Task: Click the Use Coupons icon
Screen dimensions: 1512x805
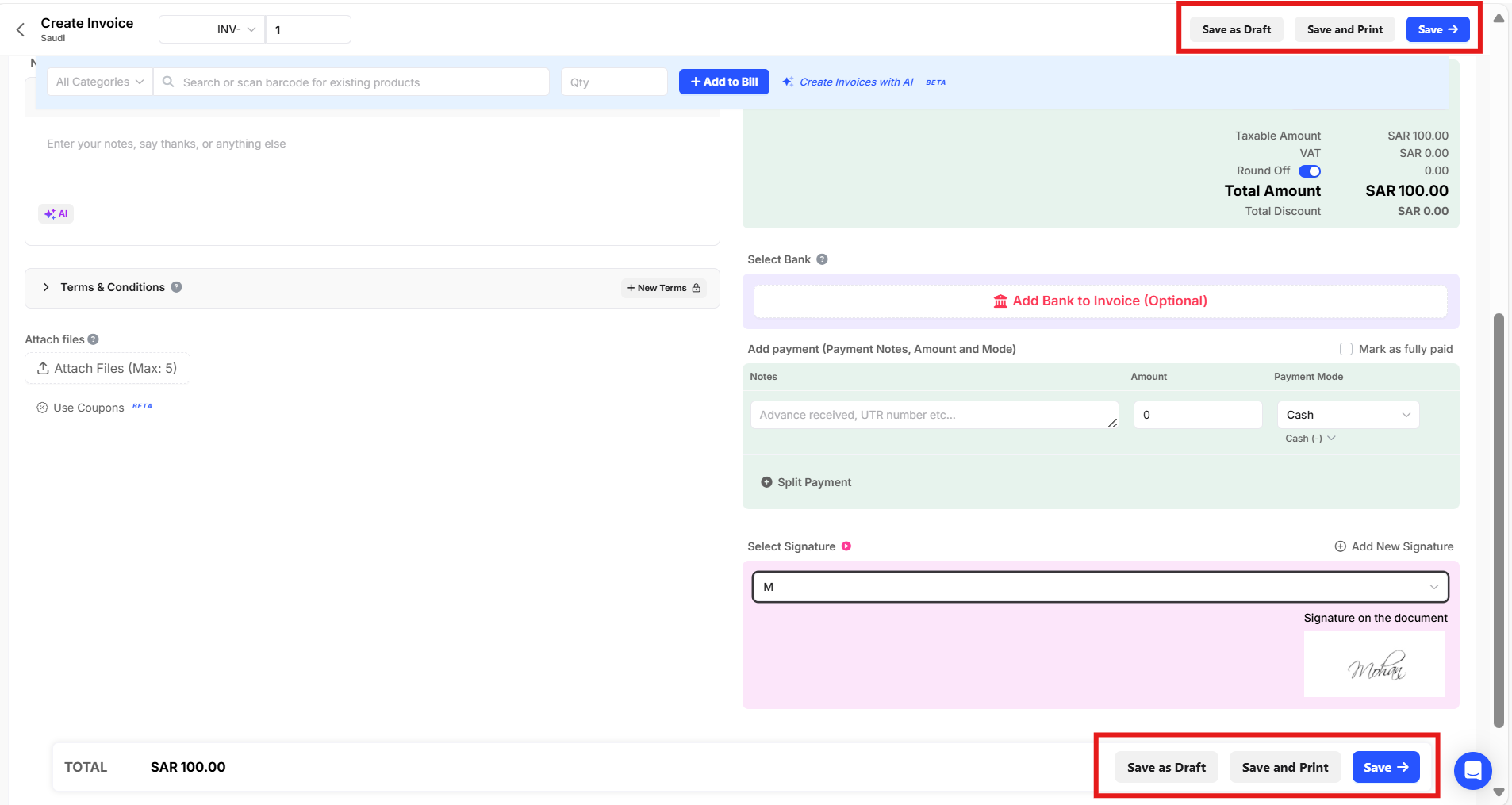Action: [42, 408]
